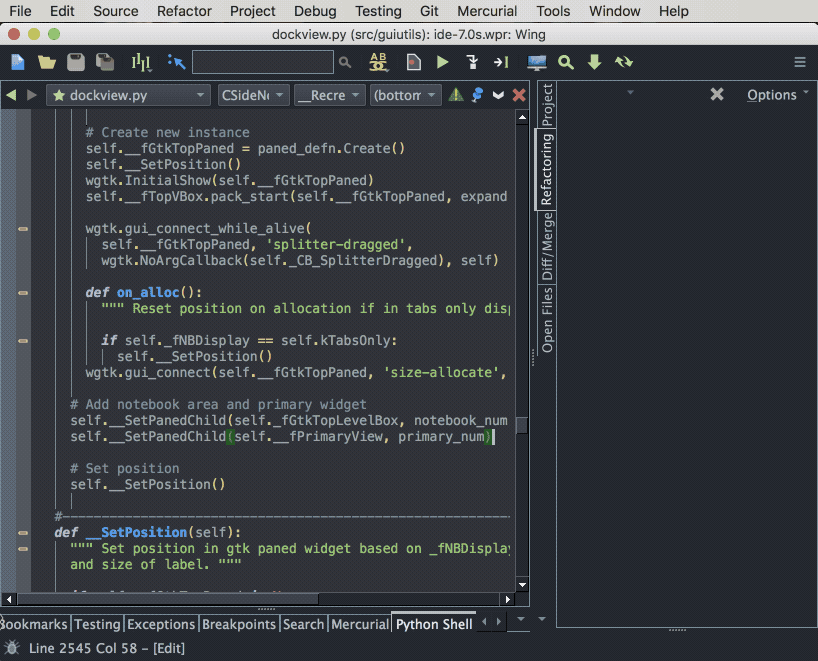This screenshot has height=661, width=818.
Task: Open the Debug menu
Action: click(x=315, y=11)
